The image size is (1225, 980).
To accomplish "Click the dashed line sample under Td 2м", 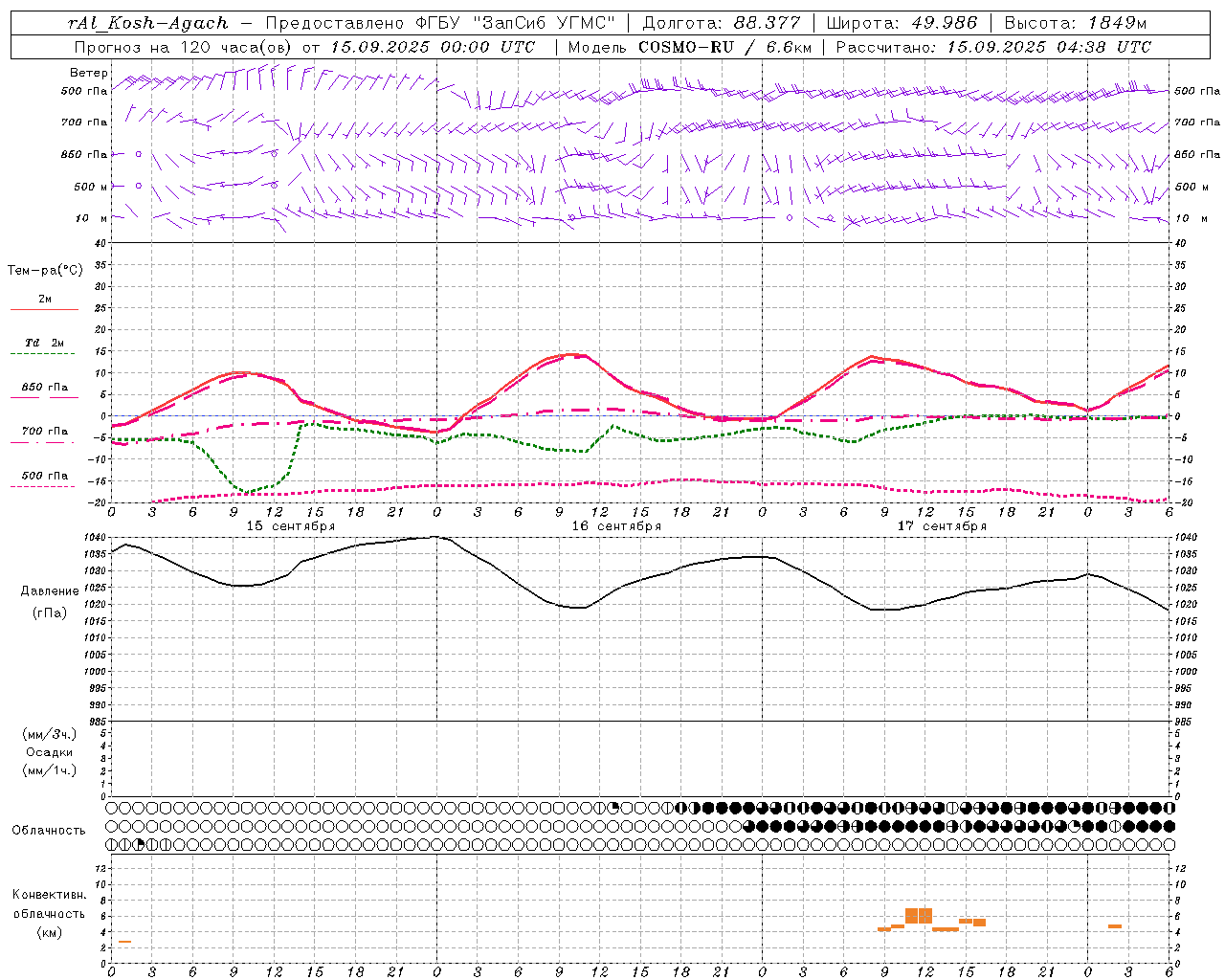I will point(42,354).
